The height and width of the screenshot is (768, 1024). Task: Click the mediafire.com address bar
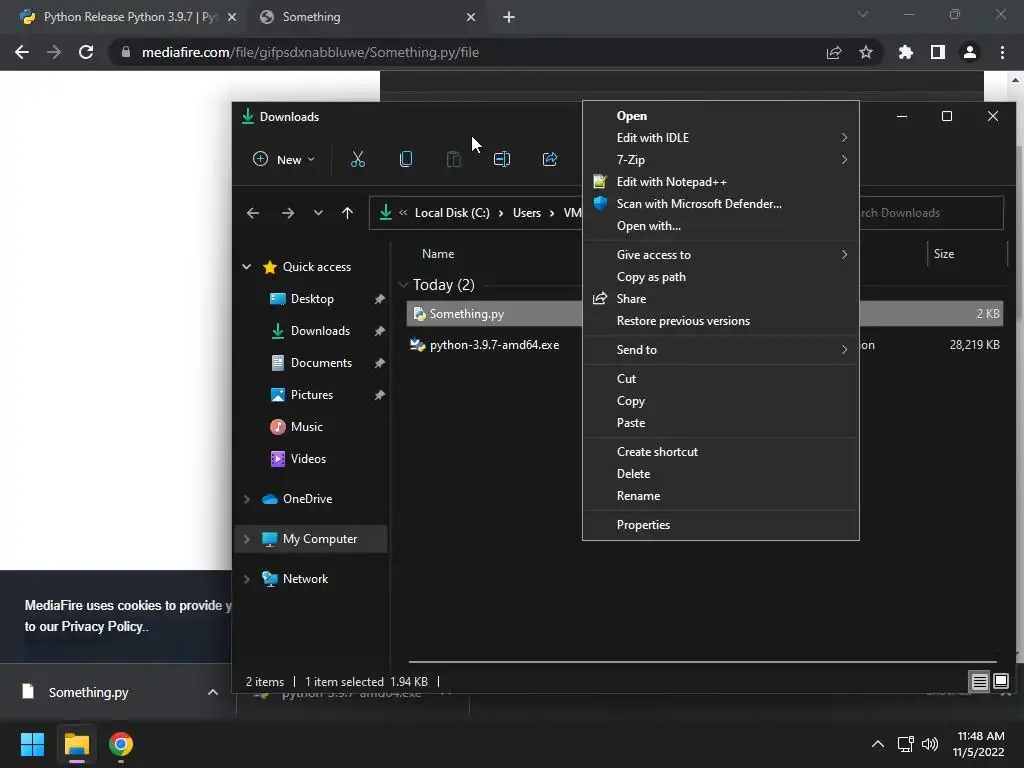point(469,52)
